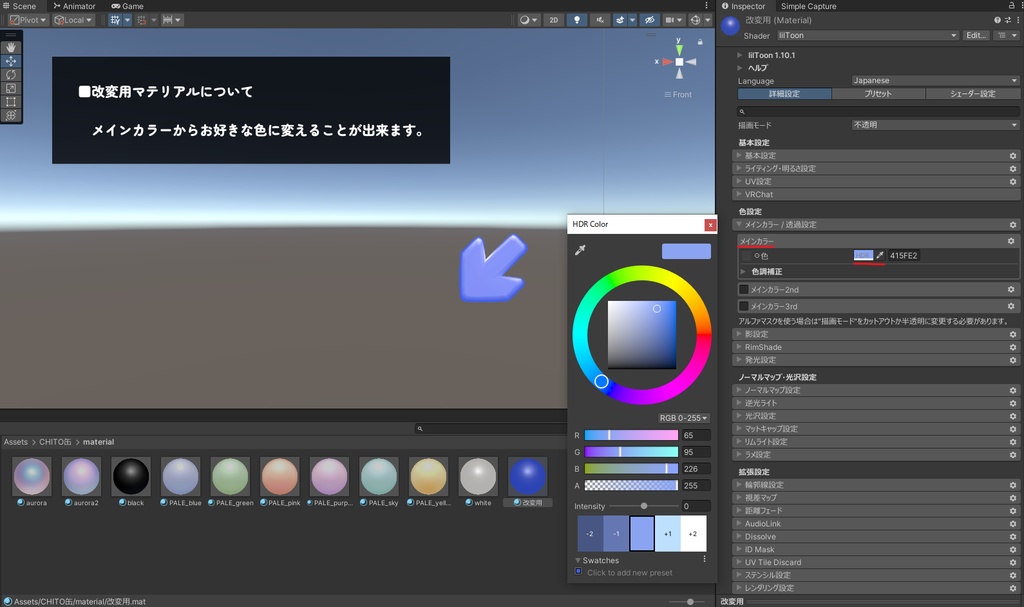Screen dimensions: 1024x607
Task: Open the プリセット tab
Action: (878, 94)
